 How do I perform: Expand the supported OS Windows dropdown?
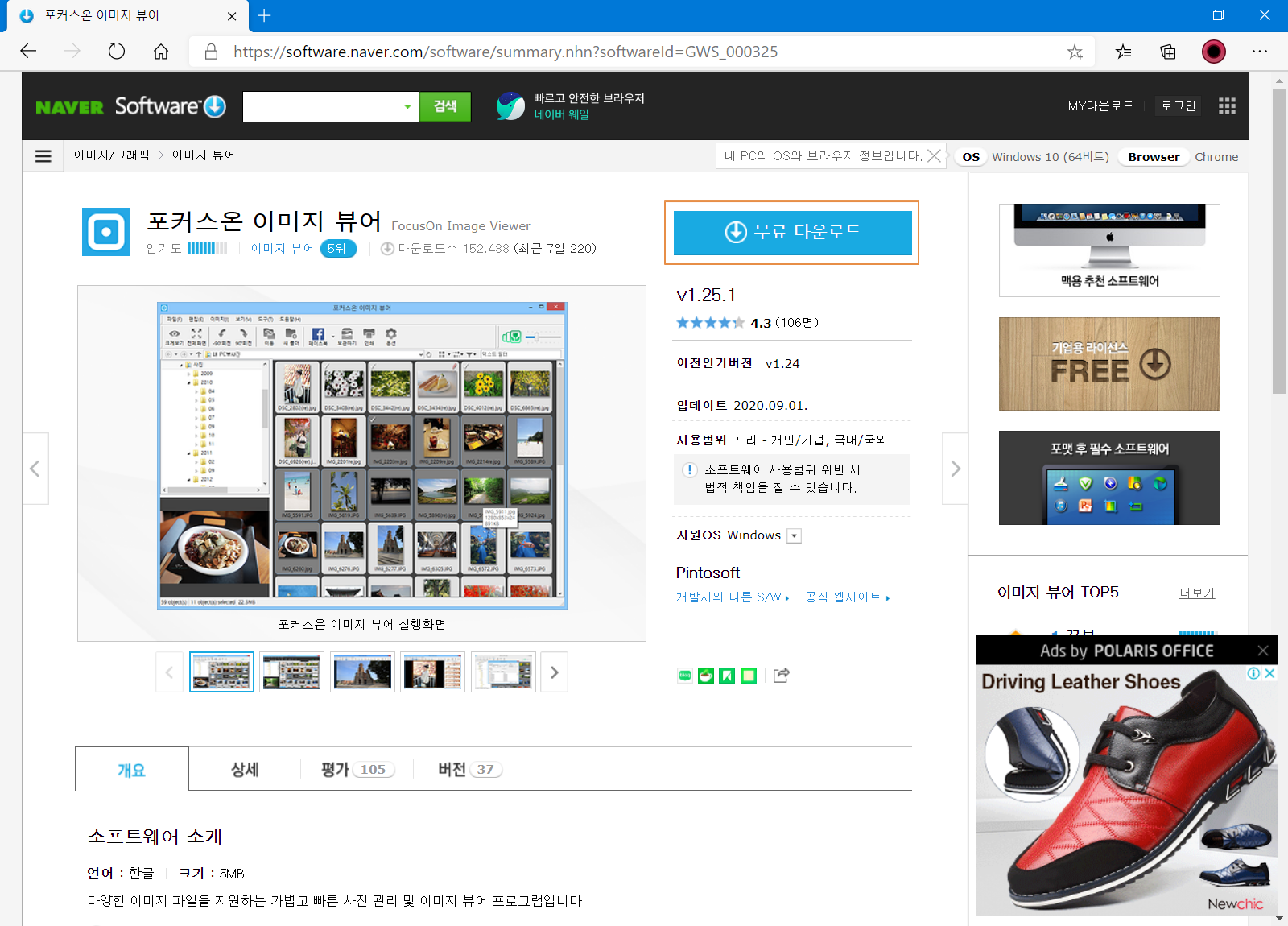pyautogui.click(x=794, y=536)
